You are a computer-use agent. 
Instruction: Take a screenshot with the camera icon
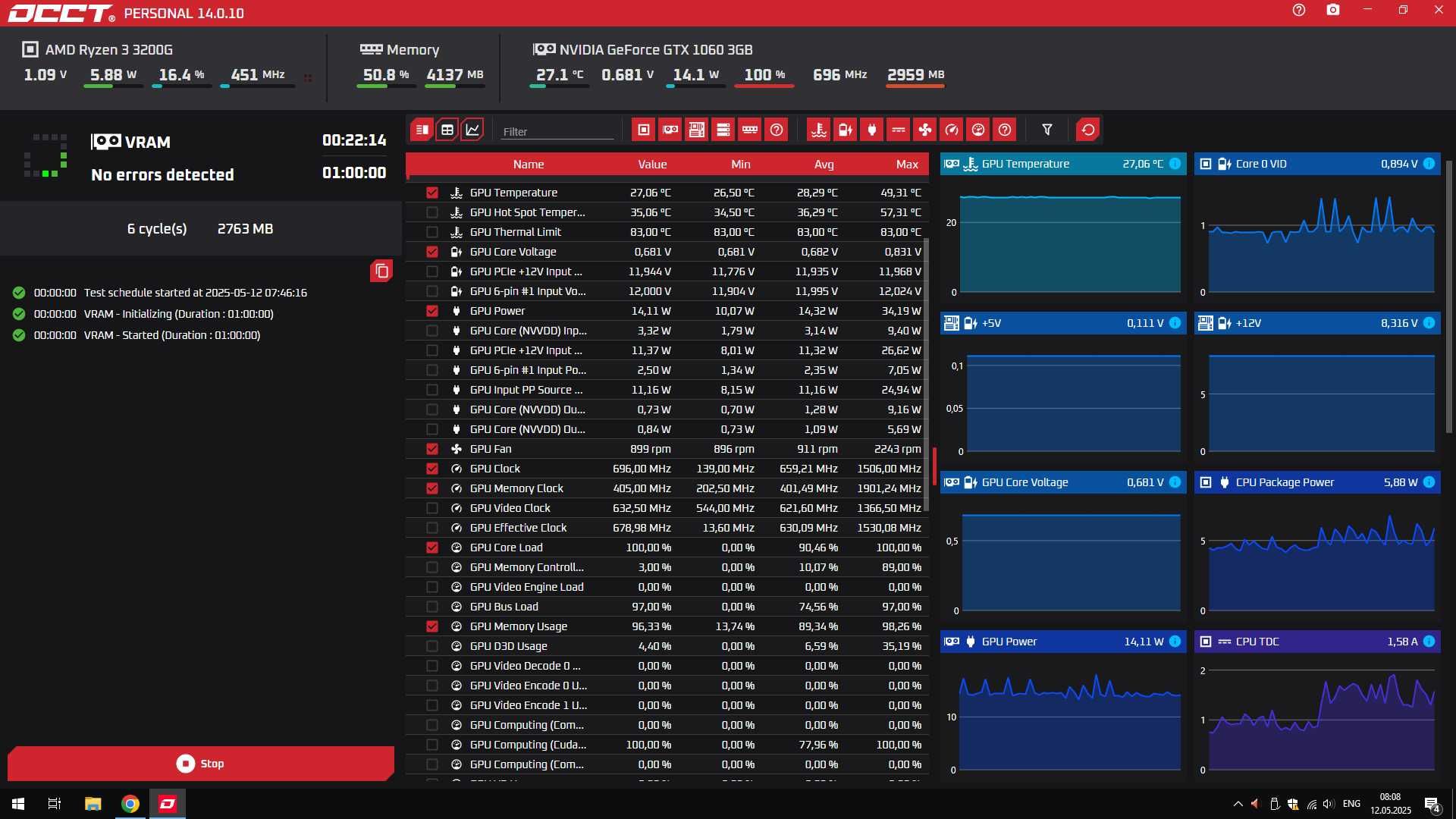click(x=1333, y=10)
